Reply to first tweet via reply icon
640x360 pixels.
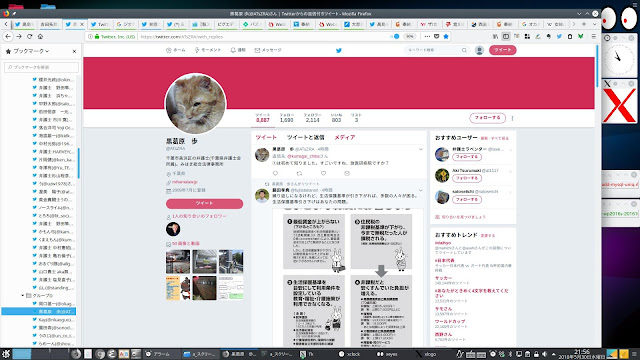click(x=275, y=173)
